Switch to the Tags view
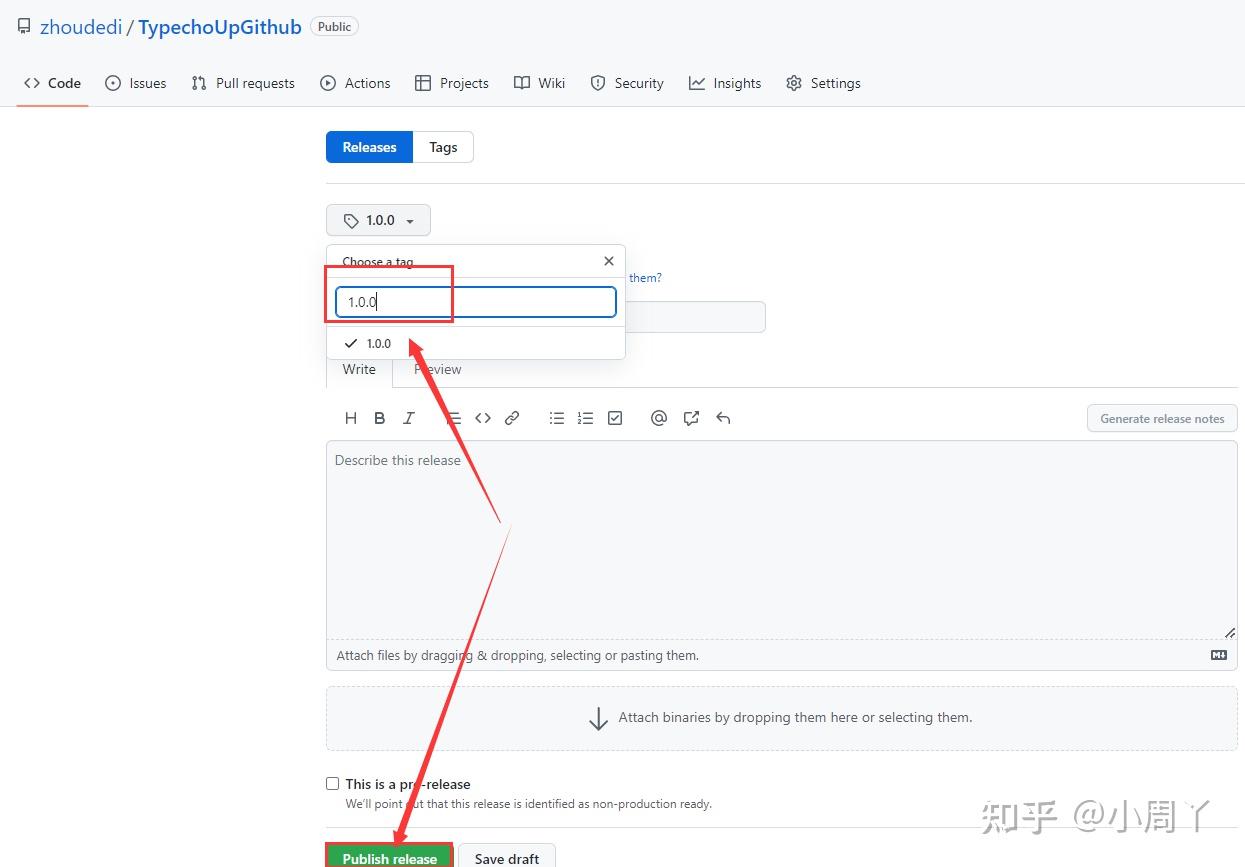The image size is (1245, 867). coord(443,146)
